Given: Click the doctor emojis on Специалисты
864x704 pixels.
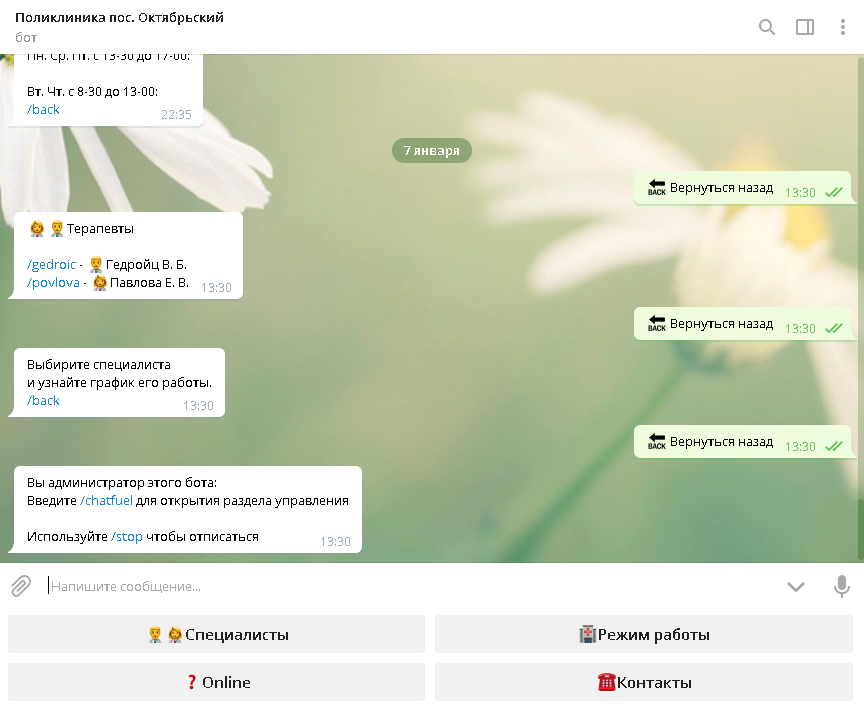Looking at the screenshot, I should click(165, 635).
